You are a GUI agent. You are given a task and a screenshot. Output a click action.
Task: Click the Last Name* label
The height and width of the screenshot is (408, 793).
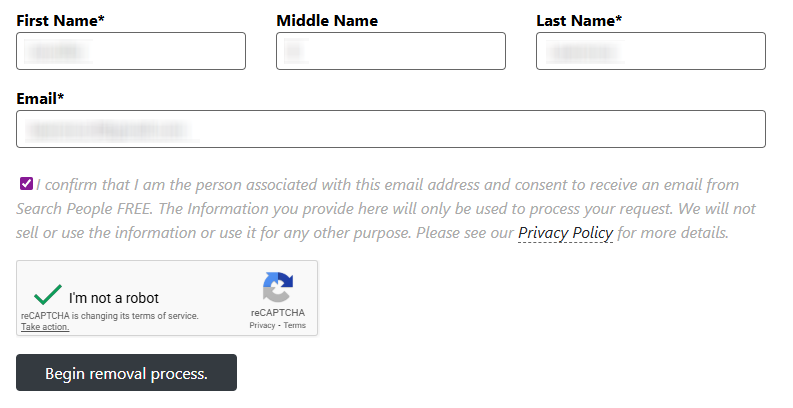pos(579,20)
